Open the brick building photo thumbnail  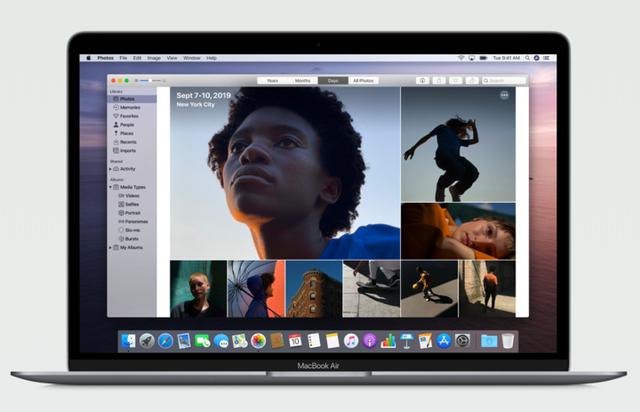(314, 289)
